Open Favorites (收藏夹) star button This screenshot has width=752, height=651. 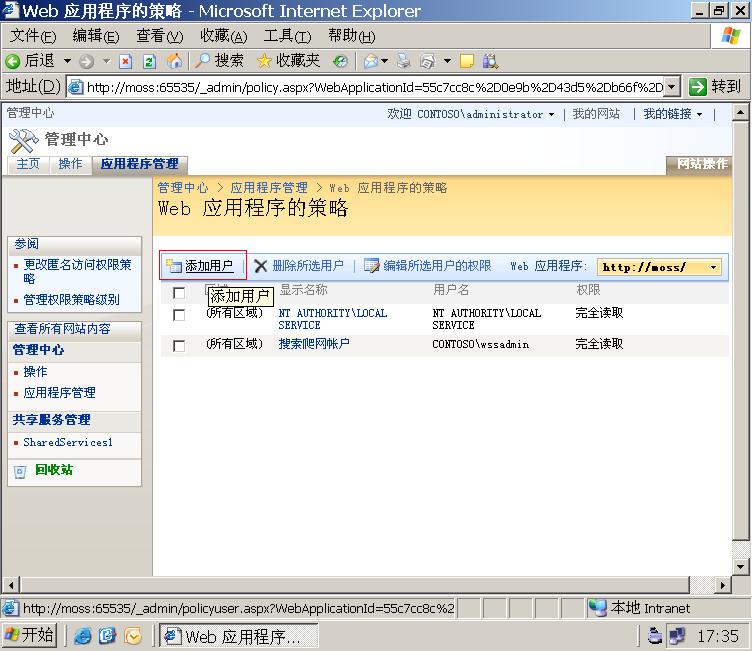[288, 61]
